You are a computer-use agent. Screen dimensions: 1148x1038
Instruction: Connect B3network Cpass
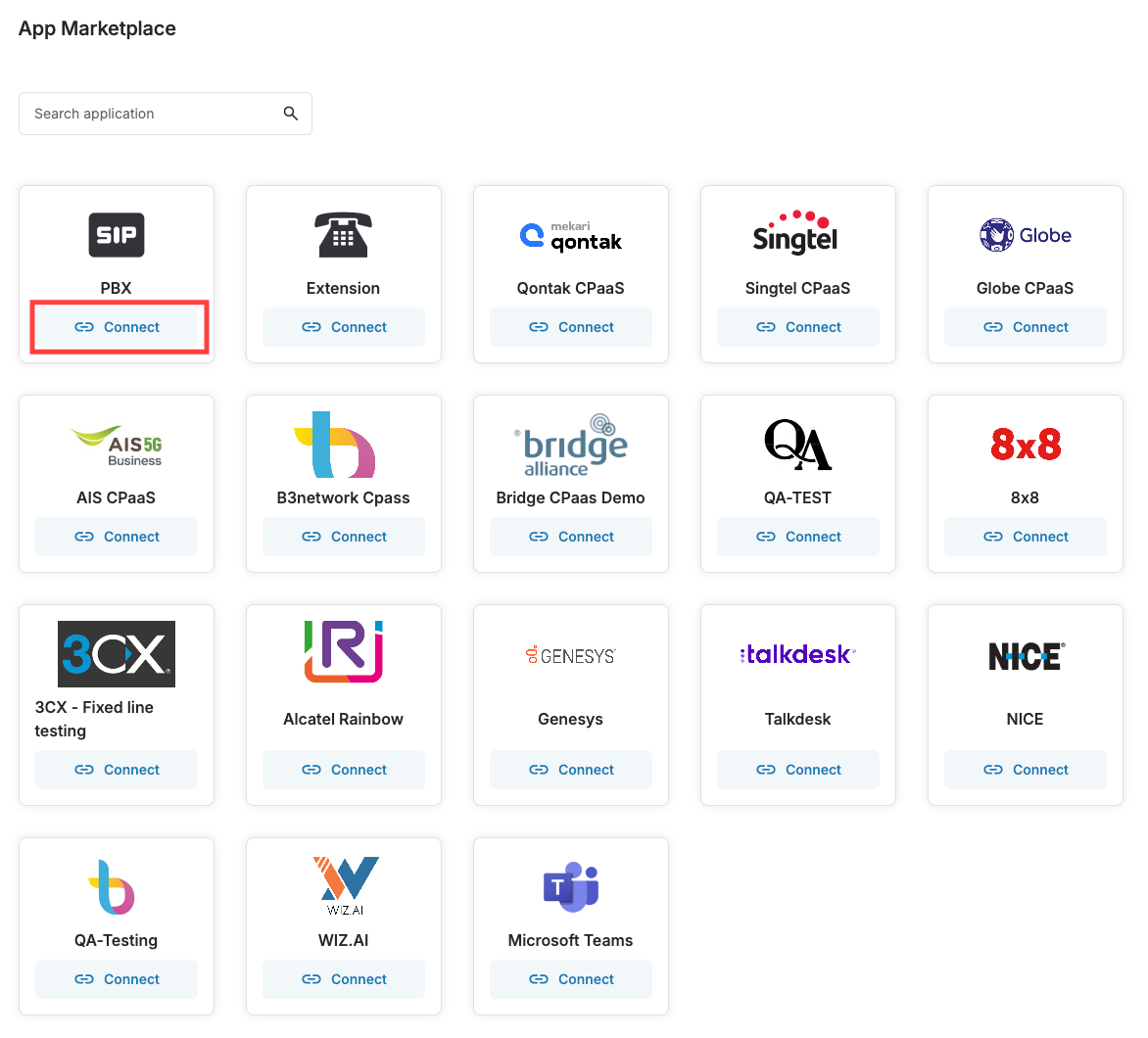(344, 537)
